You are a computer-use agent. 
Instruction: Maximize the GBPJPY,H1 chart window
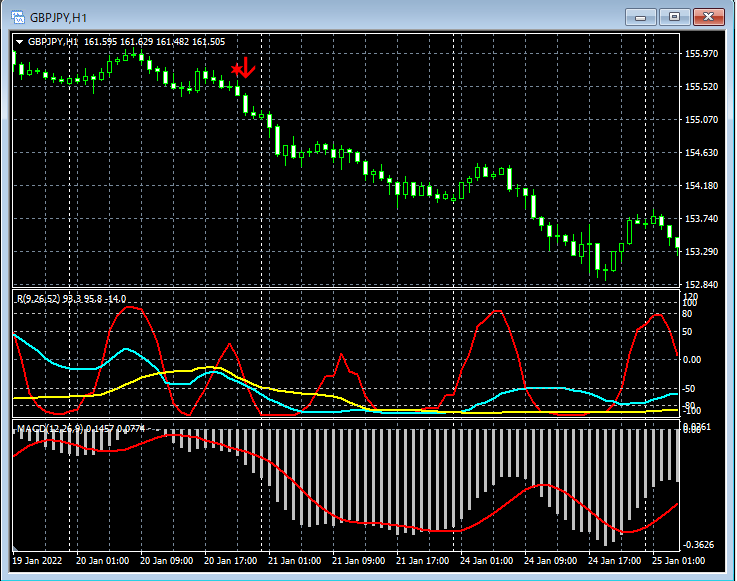coord(674,17)
